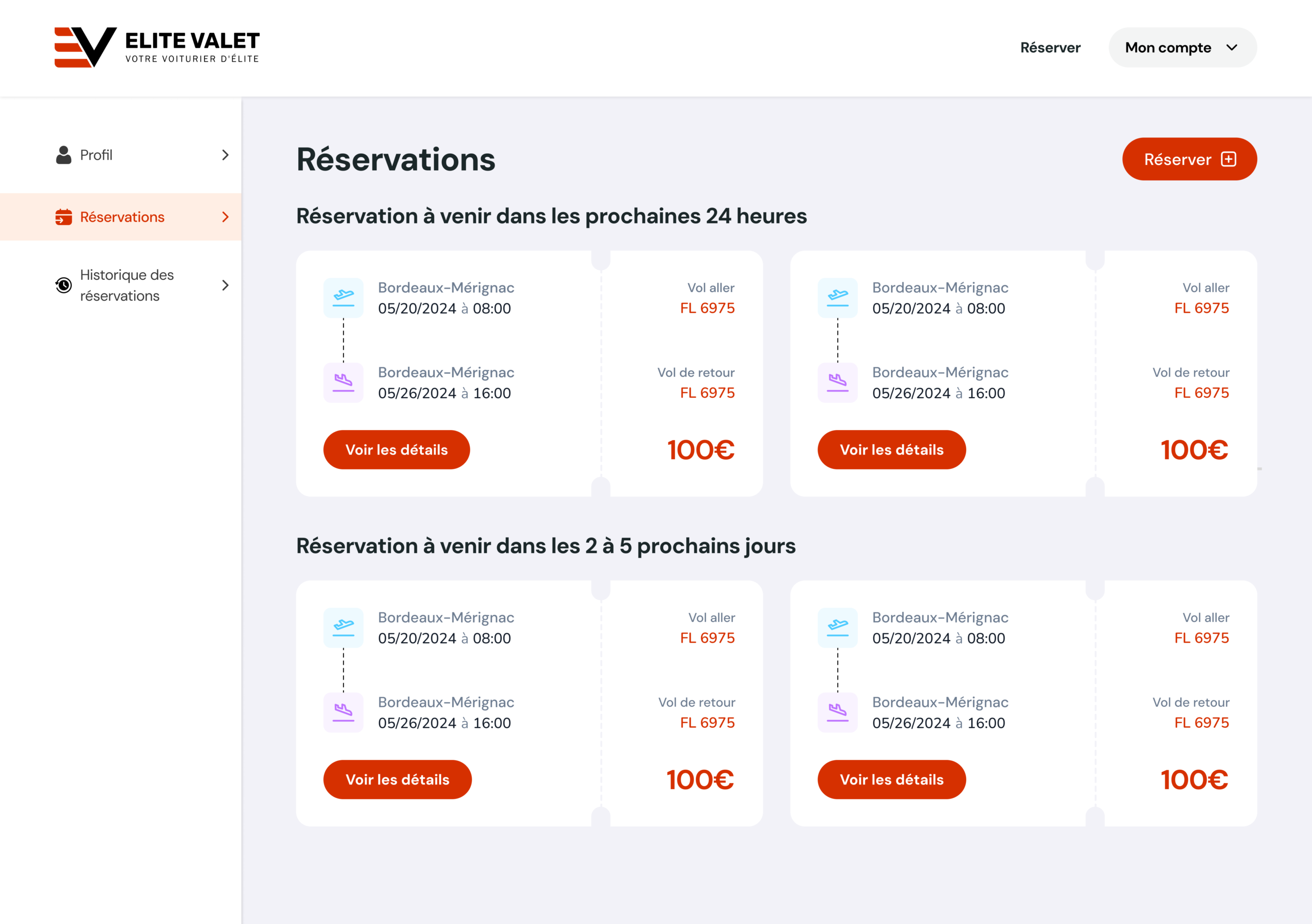Click the Réservations calendar icon in sidebar
The width and height of the screenshot is (1312, 924).
click(x=64, y=217)
